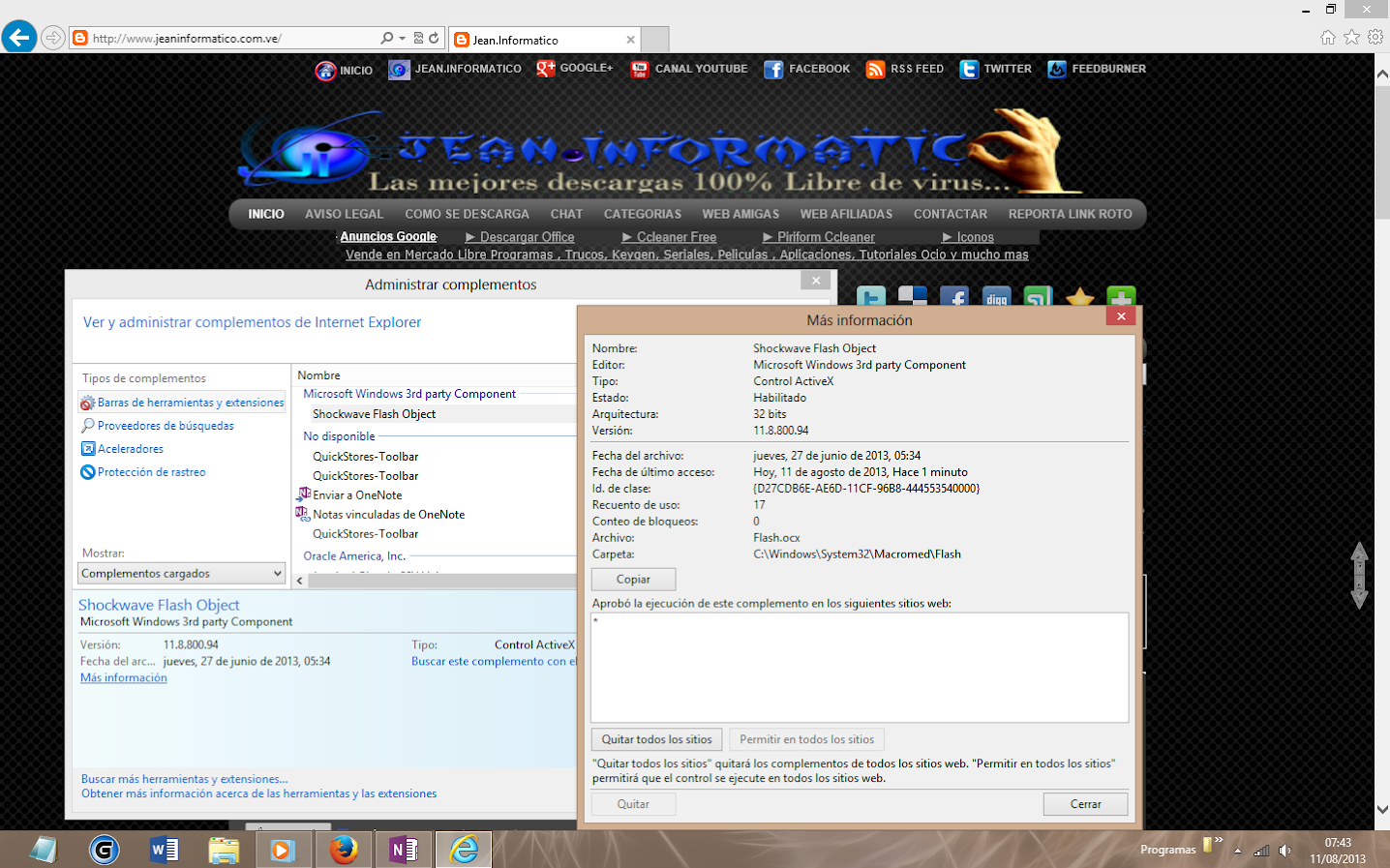Select Barras de herramientas y extensiones type
The height and width of the screenshot is (868, 1390).
click(182, 403)
